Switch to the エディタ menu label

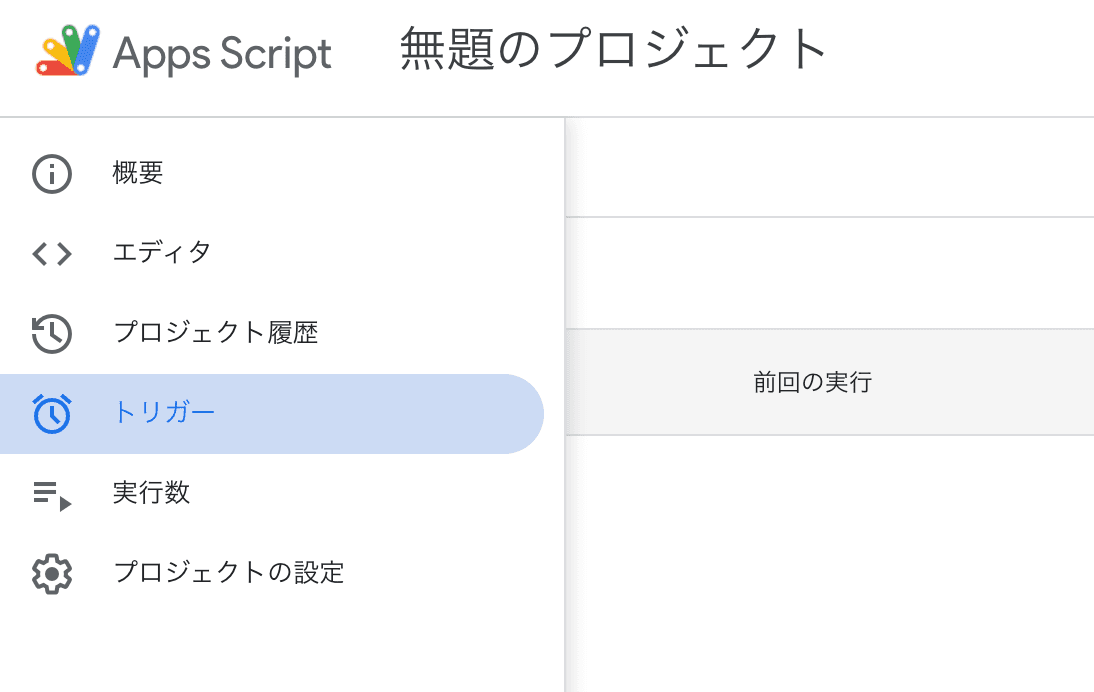click(x=162, y=253)
